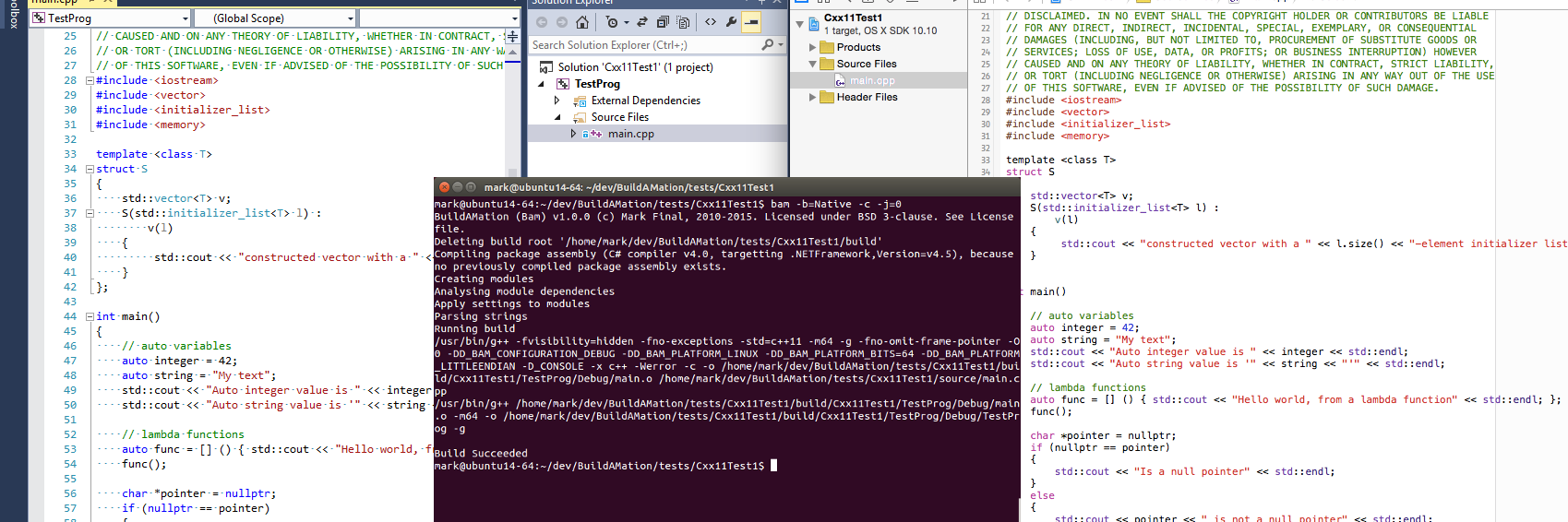Click the Search Solution Explorer input field

644,44
